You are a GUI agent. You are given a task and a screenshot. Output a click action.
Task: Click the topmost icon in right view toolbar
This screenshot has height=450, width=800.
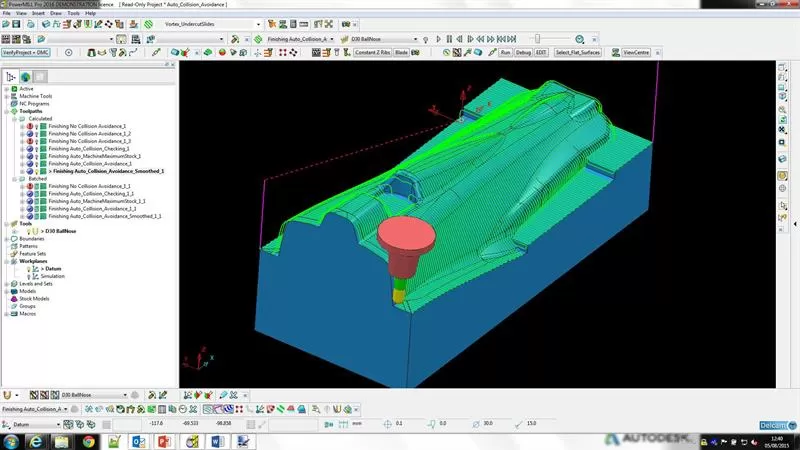click(782, 67)
